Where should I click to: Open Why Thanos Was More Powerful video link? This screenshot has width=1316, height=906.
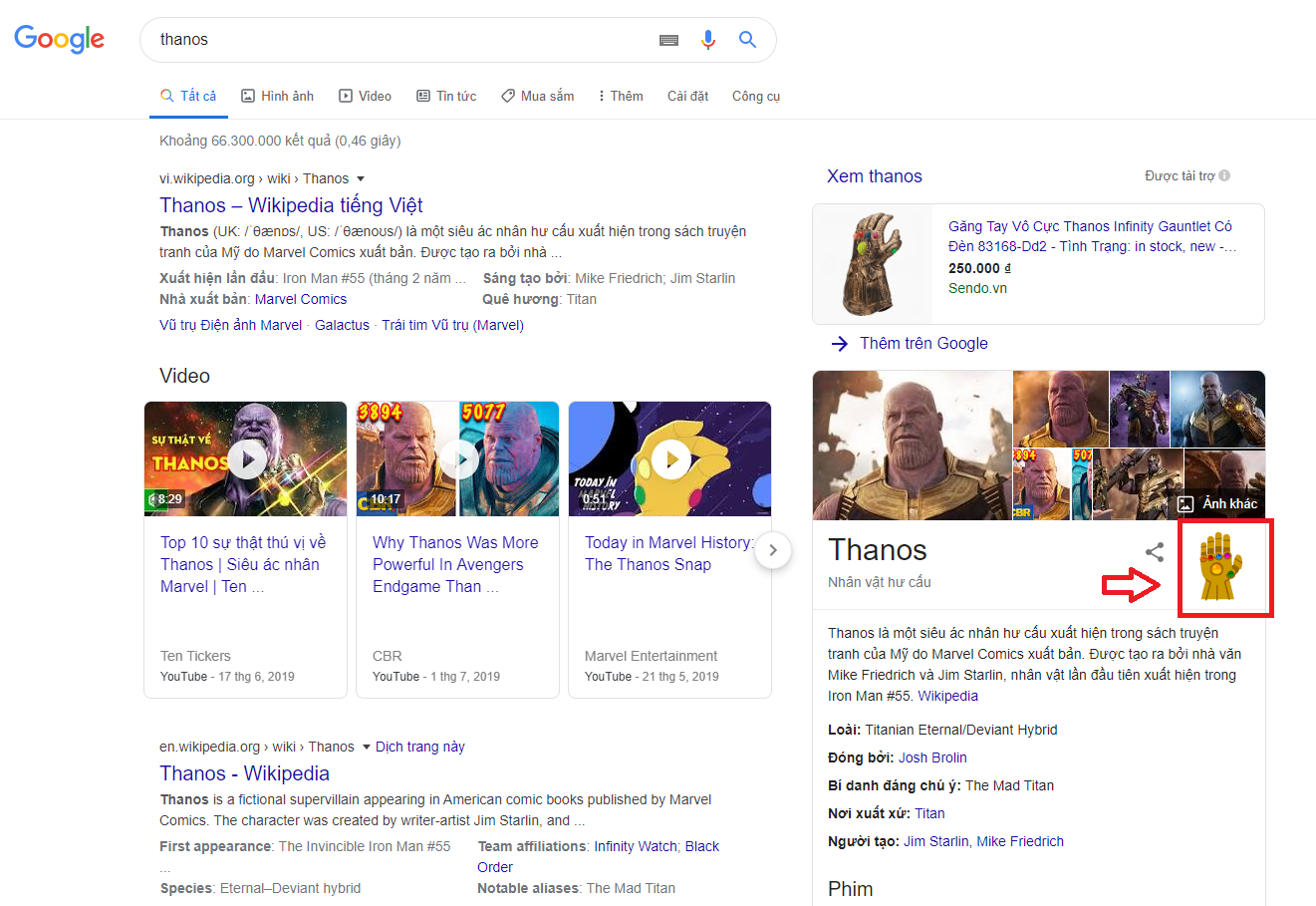[x=455, y=564]
